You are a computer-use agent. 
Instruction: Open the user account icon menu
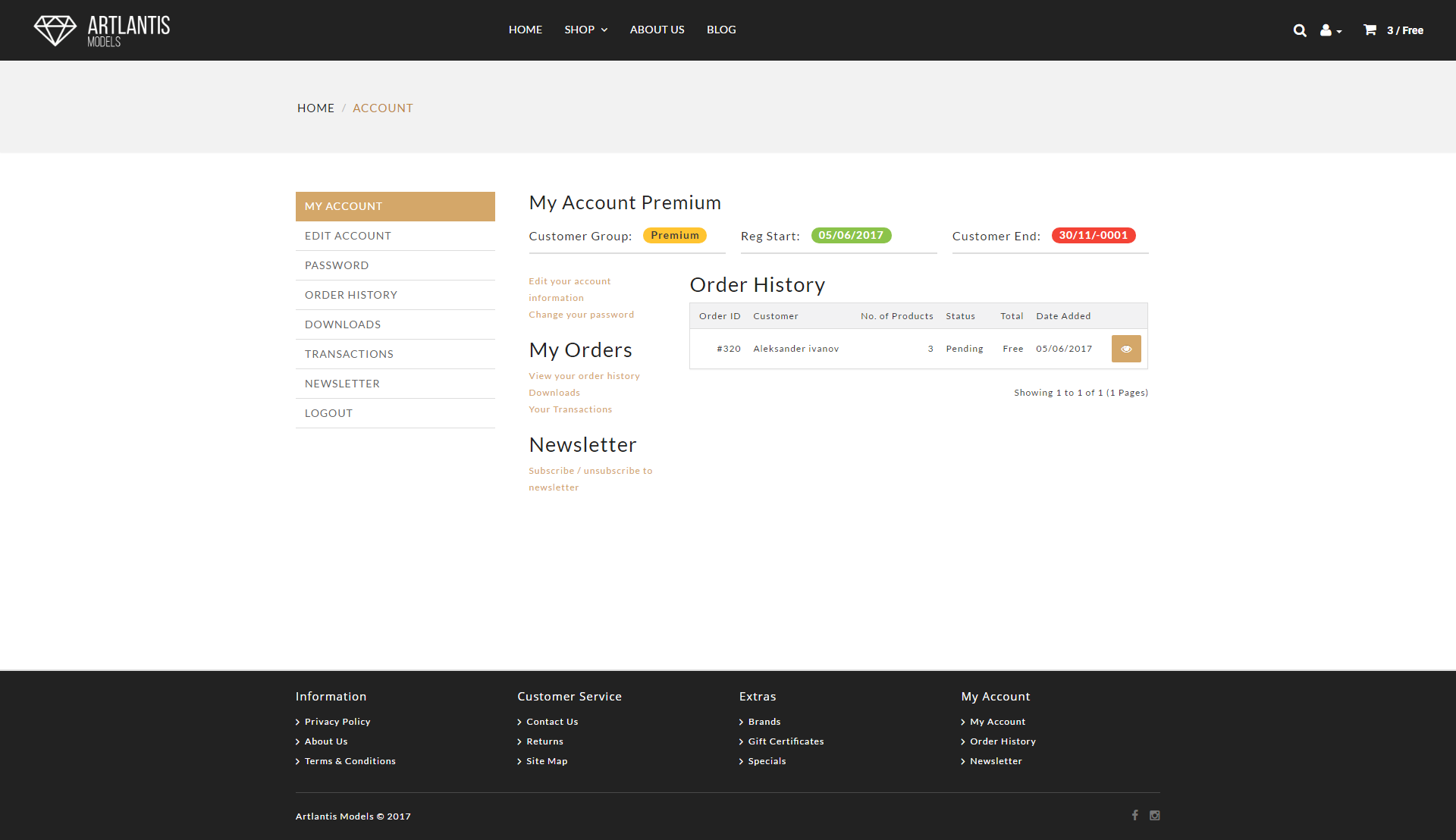pos(1330,30)
